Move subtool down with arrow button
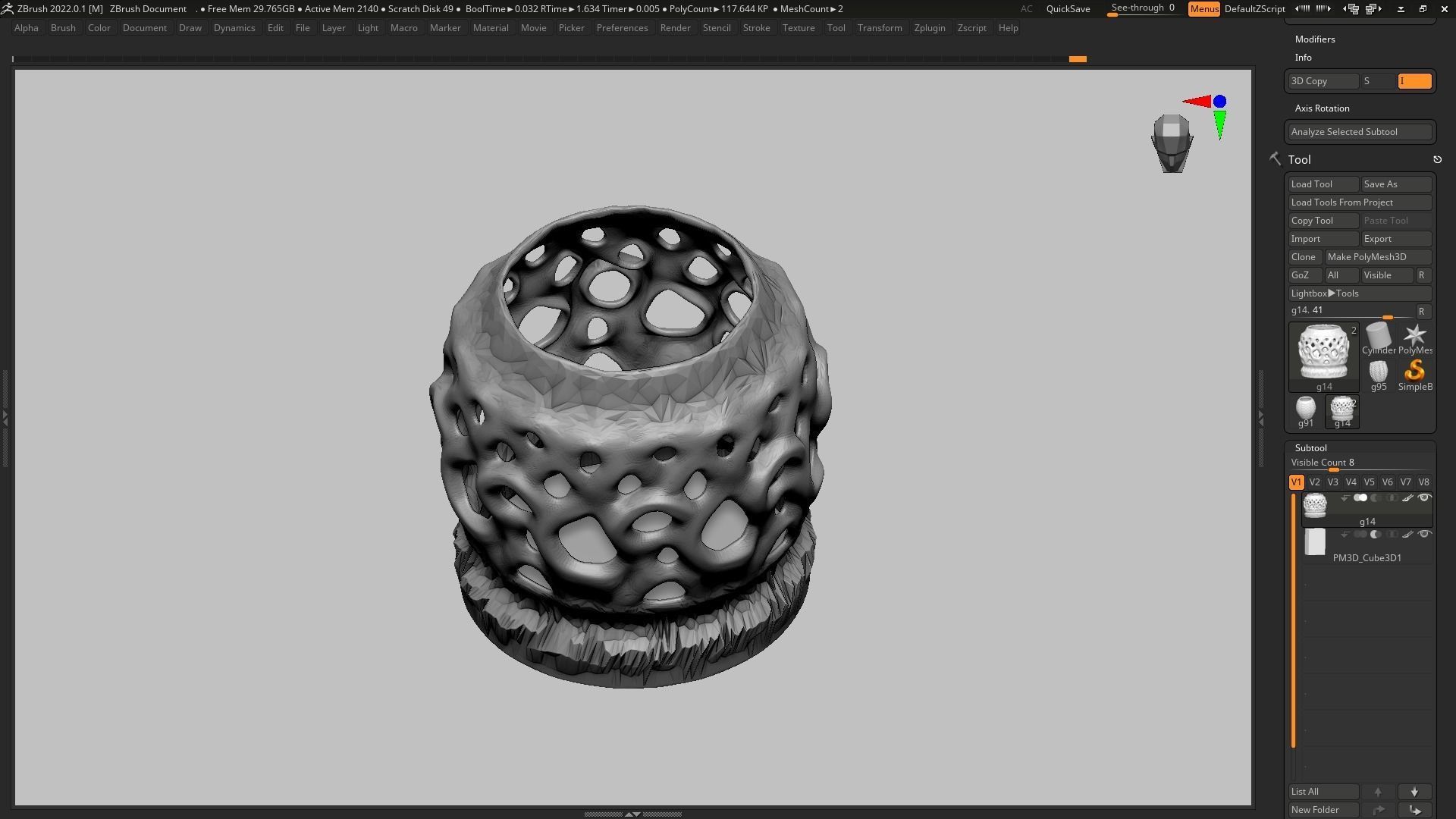This screenshot has width=1456, height=819. coord(1414,792)
